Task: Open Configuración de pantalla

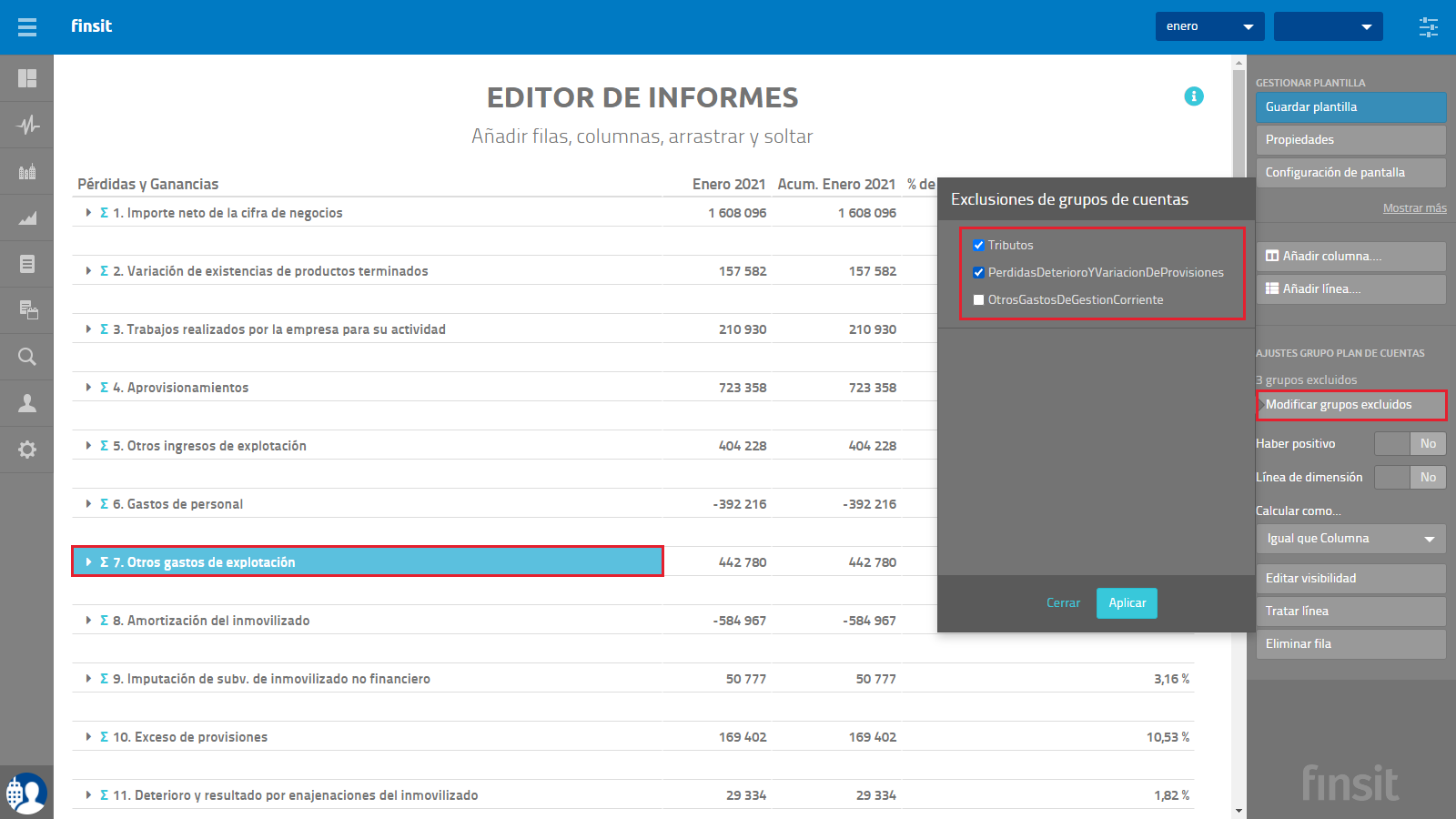Action: pyautogui.click(x=1350, y=173)
